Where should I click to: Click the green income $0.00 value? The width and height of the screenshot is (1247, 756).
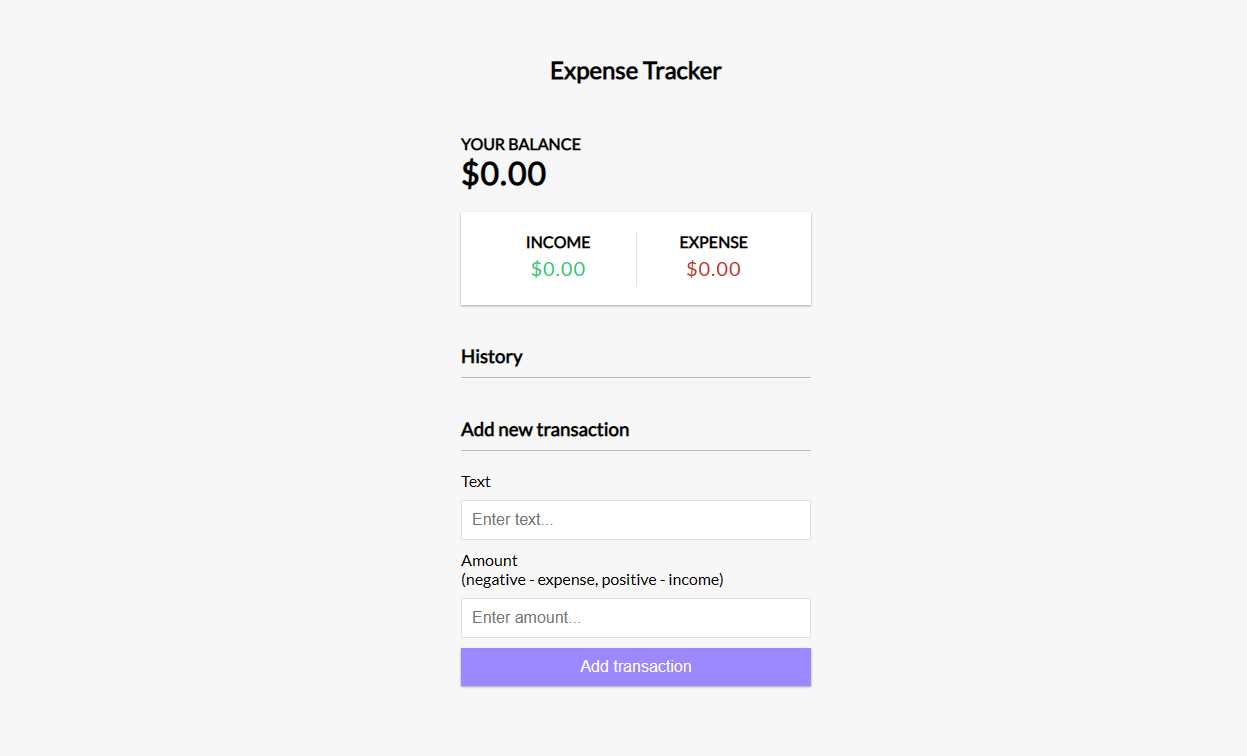tap(558, 269)
